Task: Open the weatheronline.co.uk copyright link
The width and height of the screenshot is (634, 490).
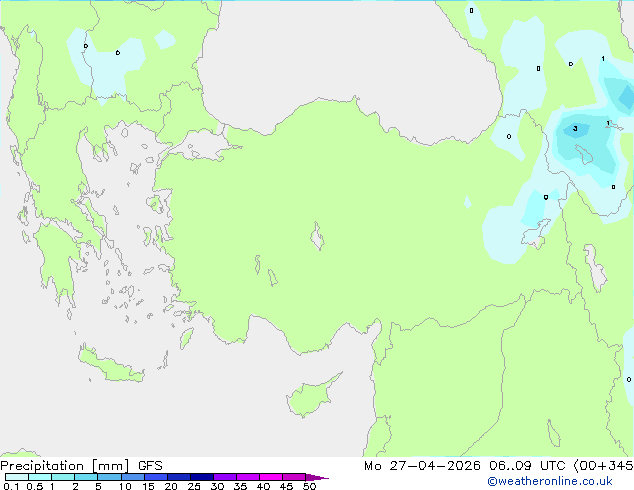Action: [550, 481]
